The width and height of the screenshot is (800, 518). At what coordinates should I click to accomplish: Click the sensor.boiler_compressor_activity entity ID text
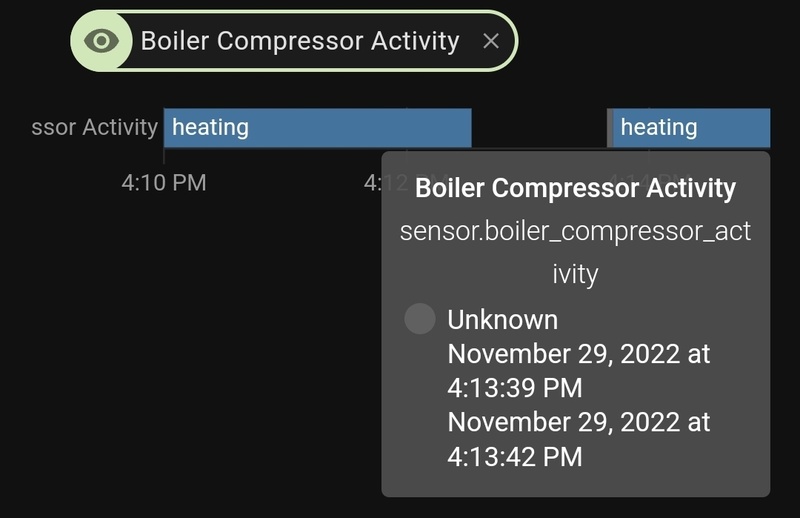575,250
